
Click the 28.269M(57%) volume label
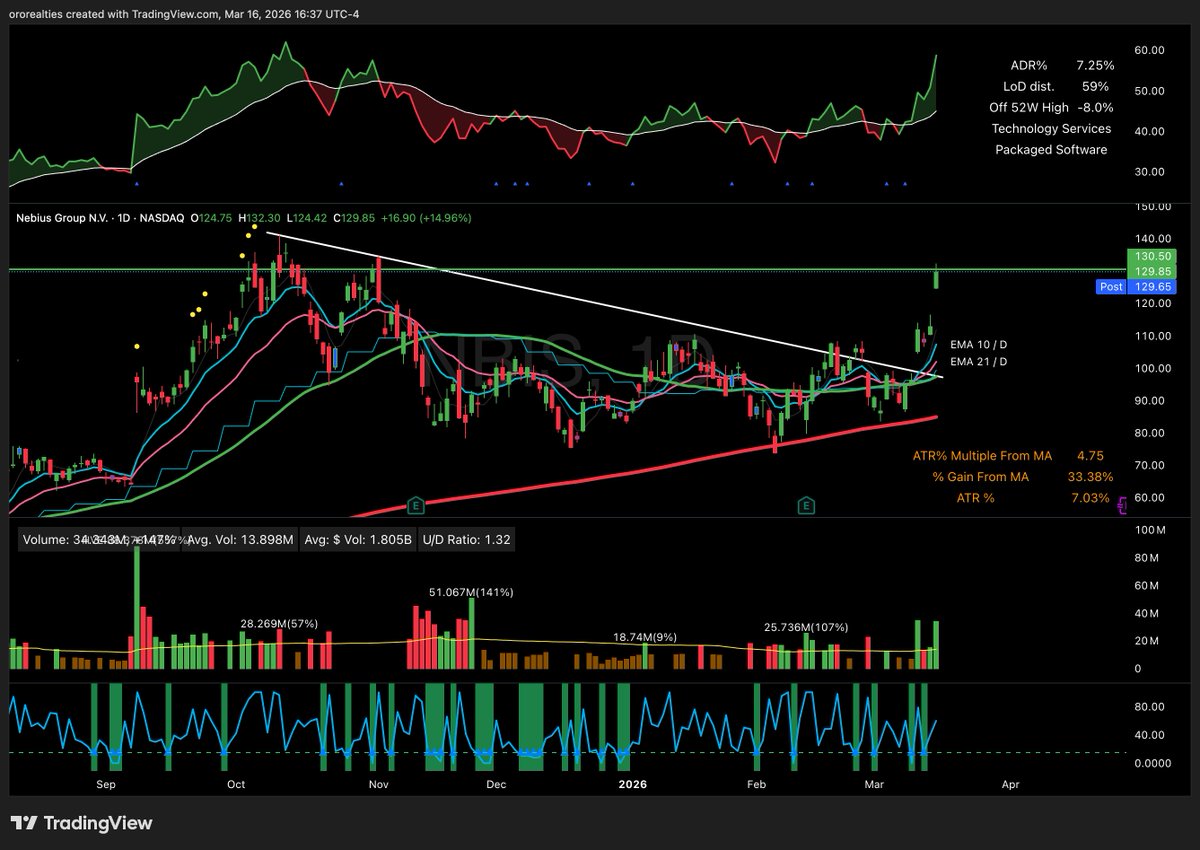coord(279,623)
